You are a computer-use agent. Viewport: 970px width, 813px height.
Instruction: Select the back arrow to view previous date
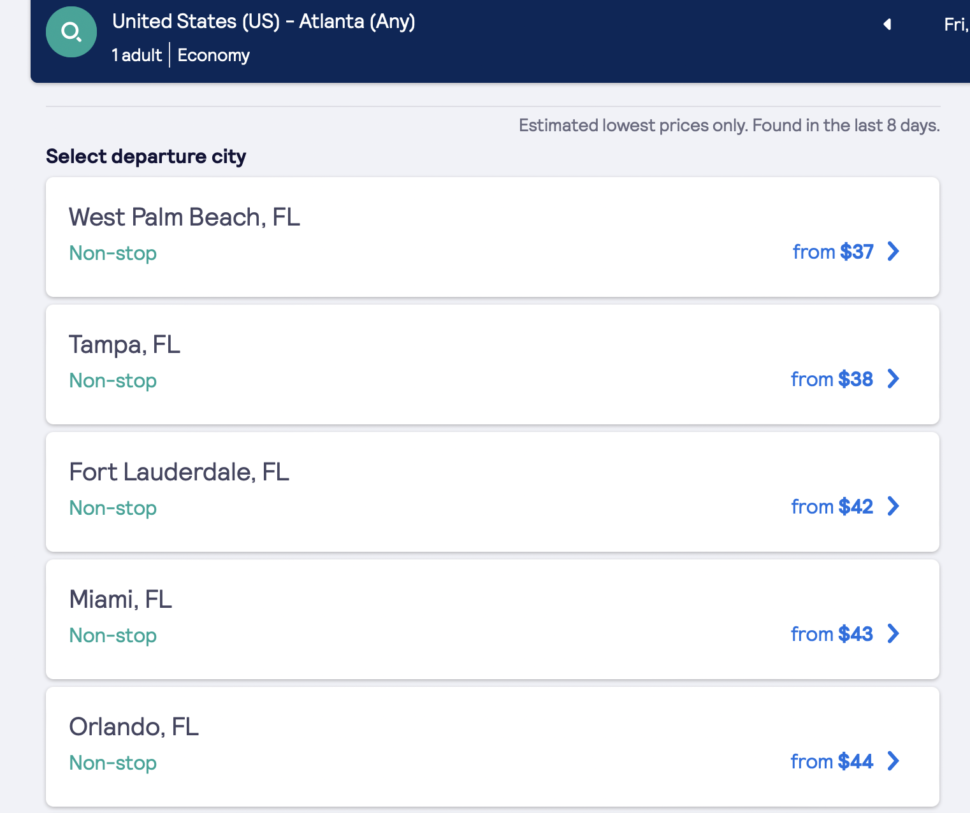886,24
